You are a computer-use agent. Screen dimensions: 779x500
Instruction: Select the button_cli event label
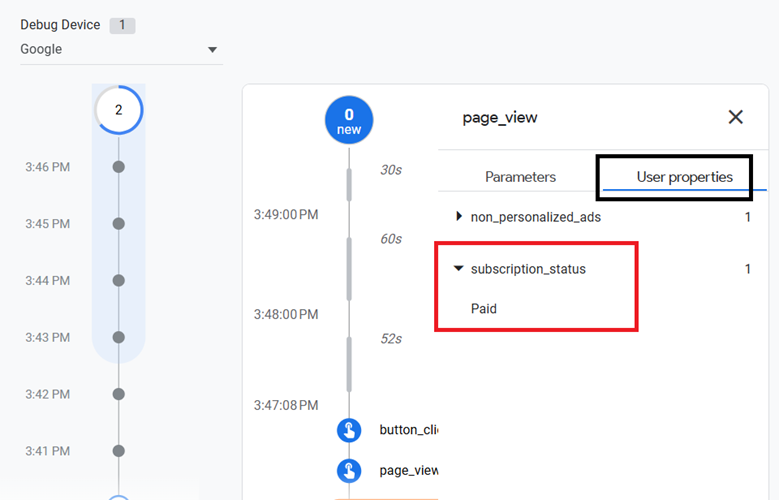pyautogui.click(x=408, y=429)
